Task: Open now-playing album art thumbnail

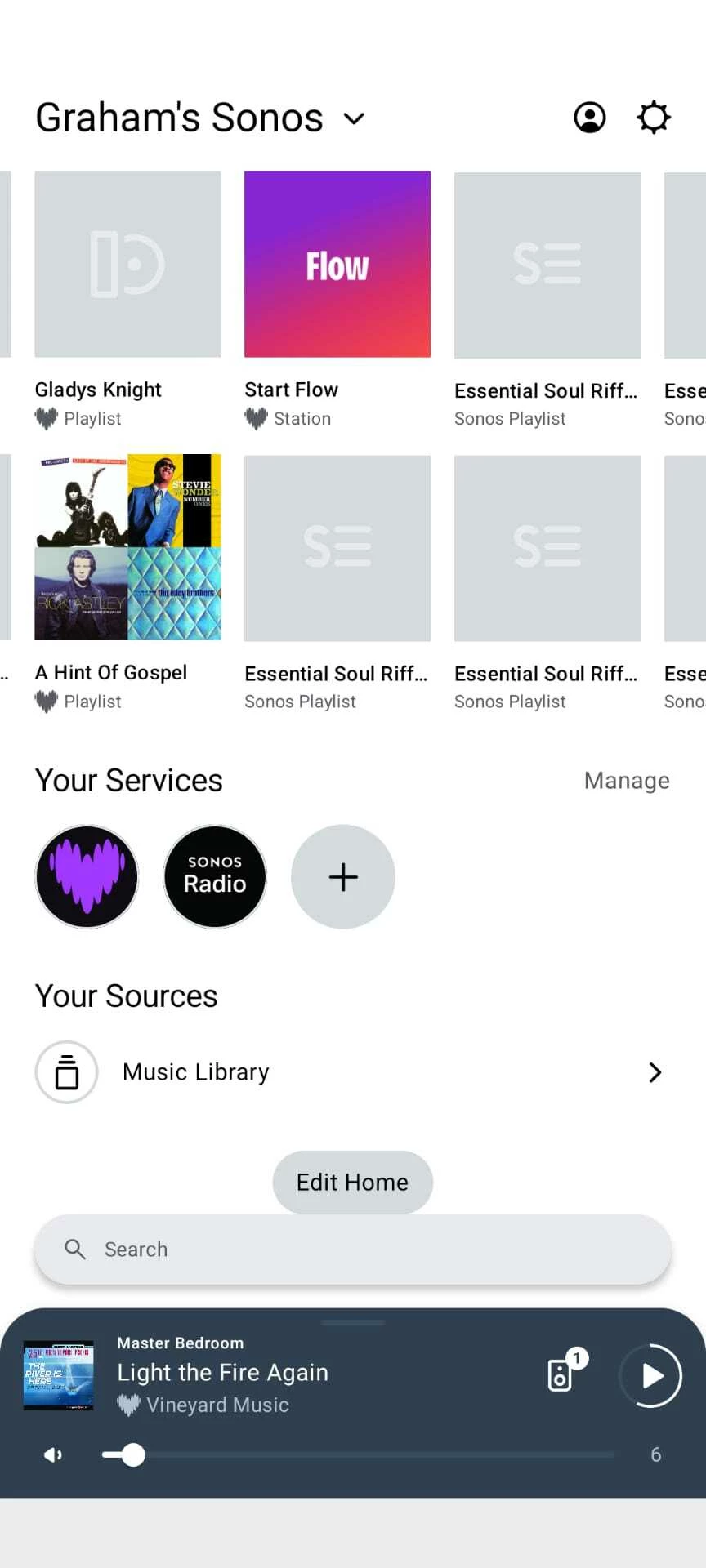Action: (x=59, y=1375)
